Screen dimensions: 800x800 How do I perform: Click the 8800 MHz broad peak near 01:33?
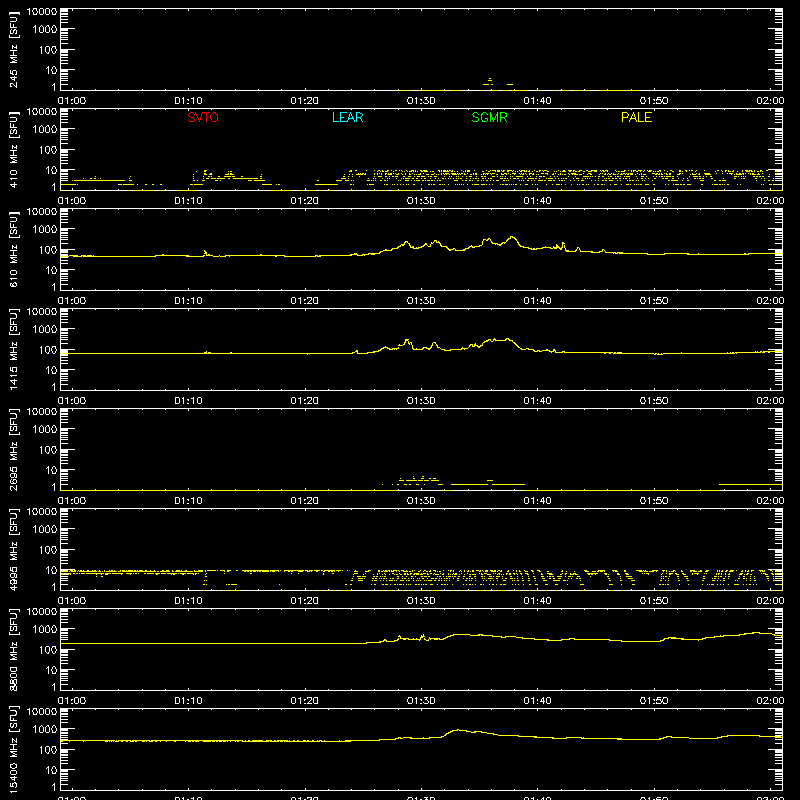coord(462,634)
